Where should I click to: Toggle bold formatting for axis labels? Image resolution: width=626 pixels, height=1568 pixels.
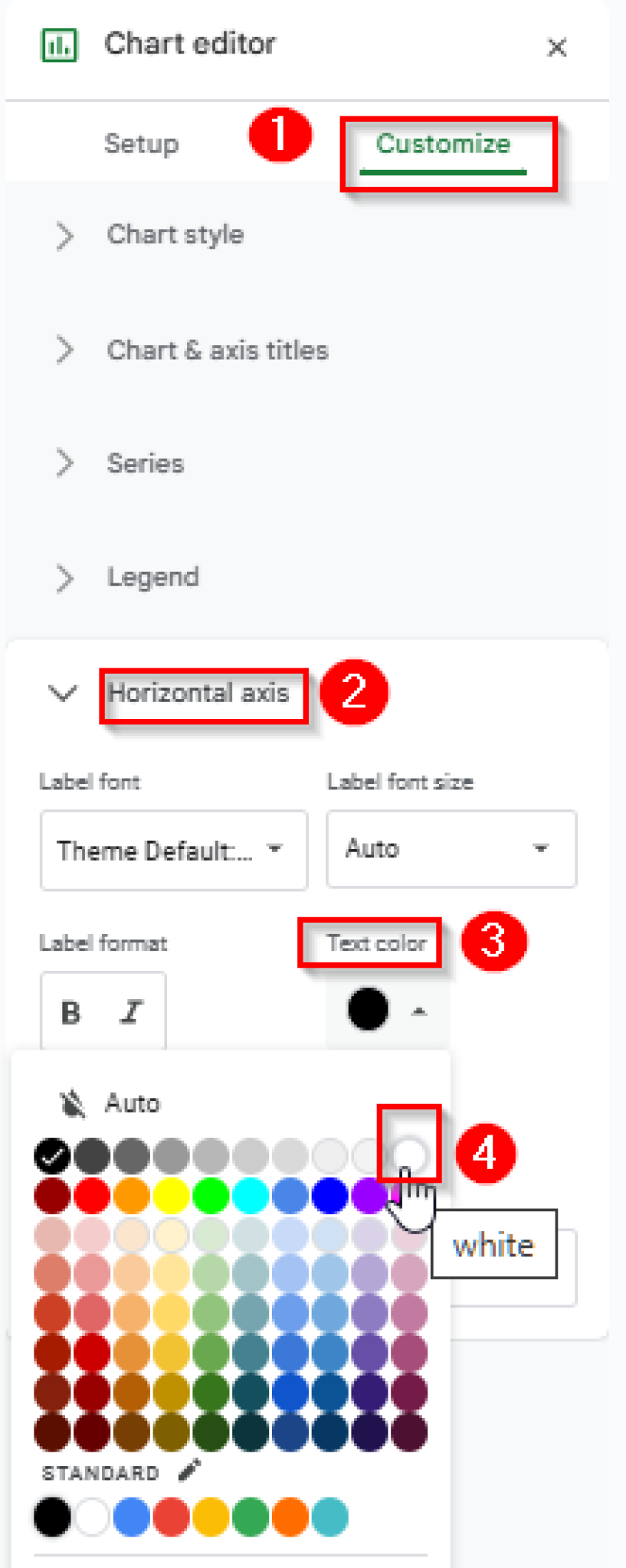pos(70,1011)
